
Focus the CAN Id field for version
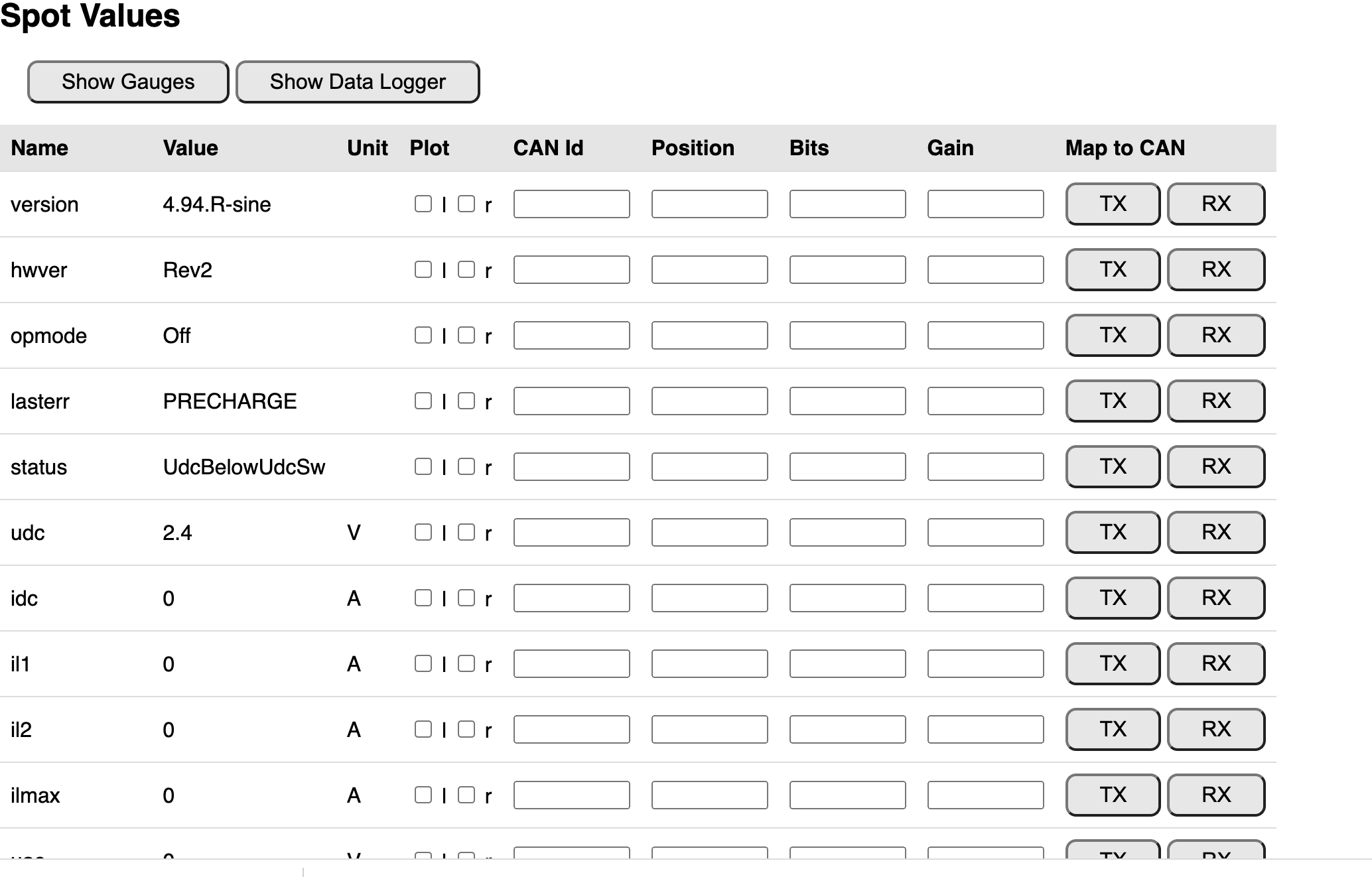coord(571,204)
